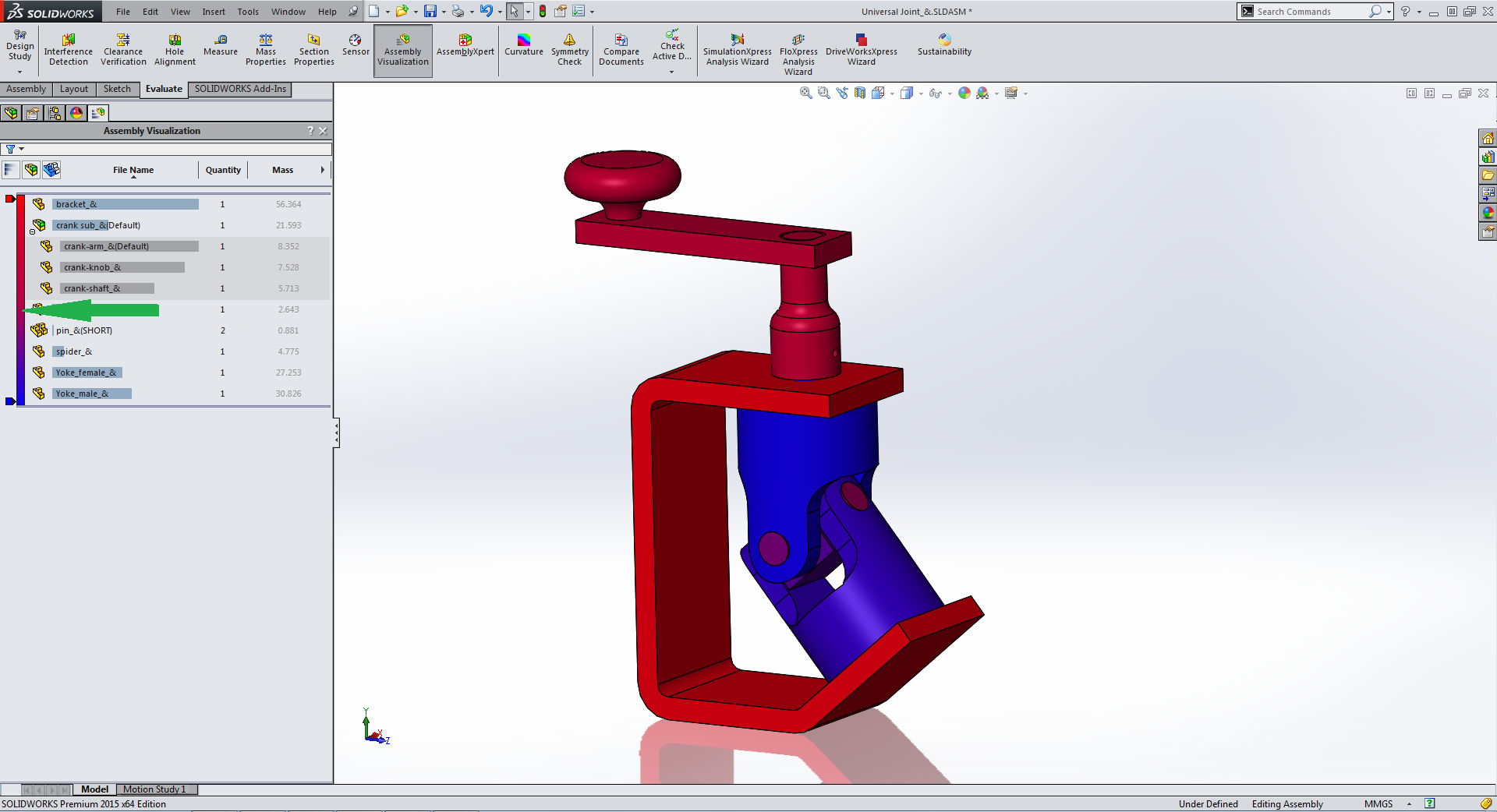Activate the Section View icon
Viewport: 1497px width, 812px height.
click(x=859, y=94)
